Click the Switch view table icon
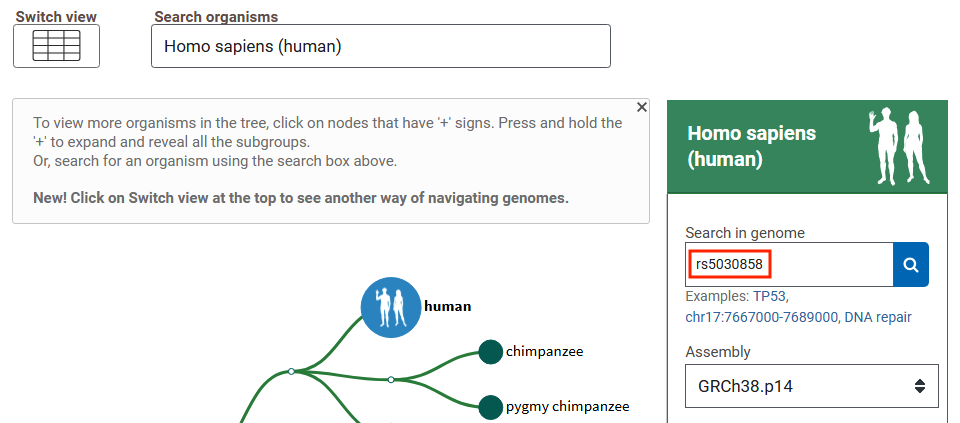This screenshot has width=960, height=423. coord(56,46)
